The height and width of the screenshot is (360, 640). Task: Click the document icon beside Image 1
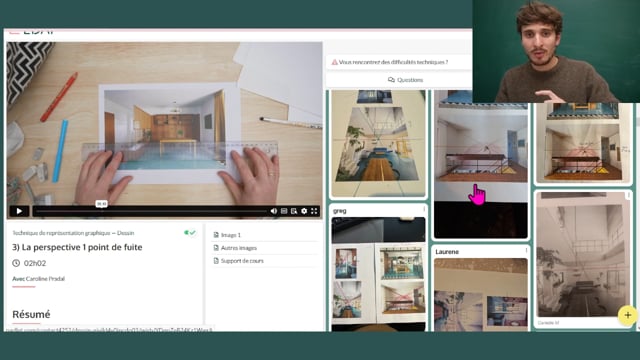(x=216, y=235)
